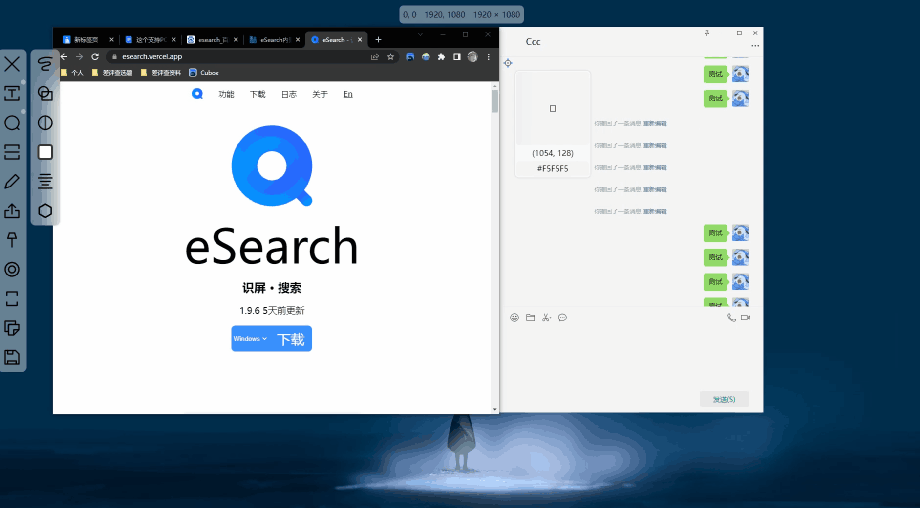
Task: Choose the overlapping shapes tool
Action: point(45,93)
